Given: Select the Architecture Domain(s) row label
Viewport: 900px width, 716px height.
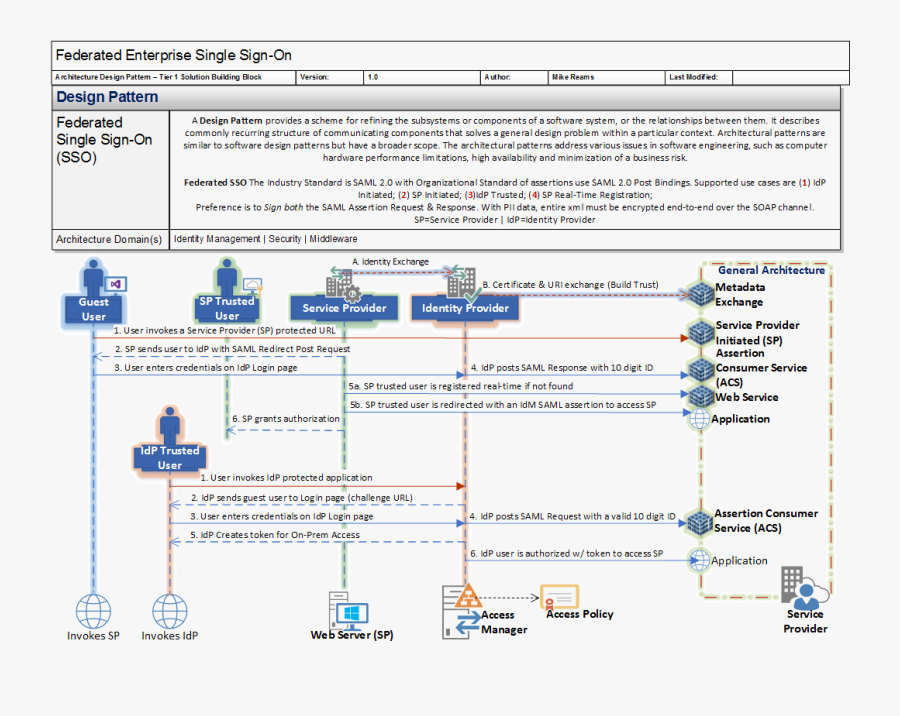Looking at the screenshot, I should (x=109, y=240).
